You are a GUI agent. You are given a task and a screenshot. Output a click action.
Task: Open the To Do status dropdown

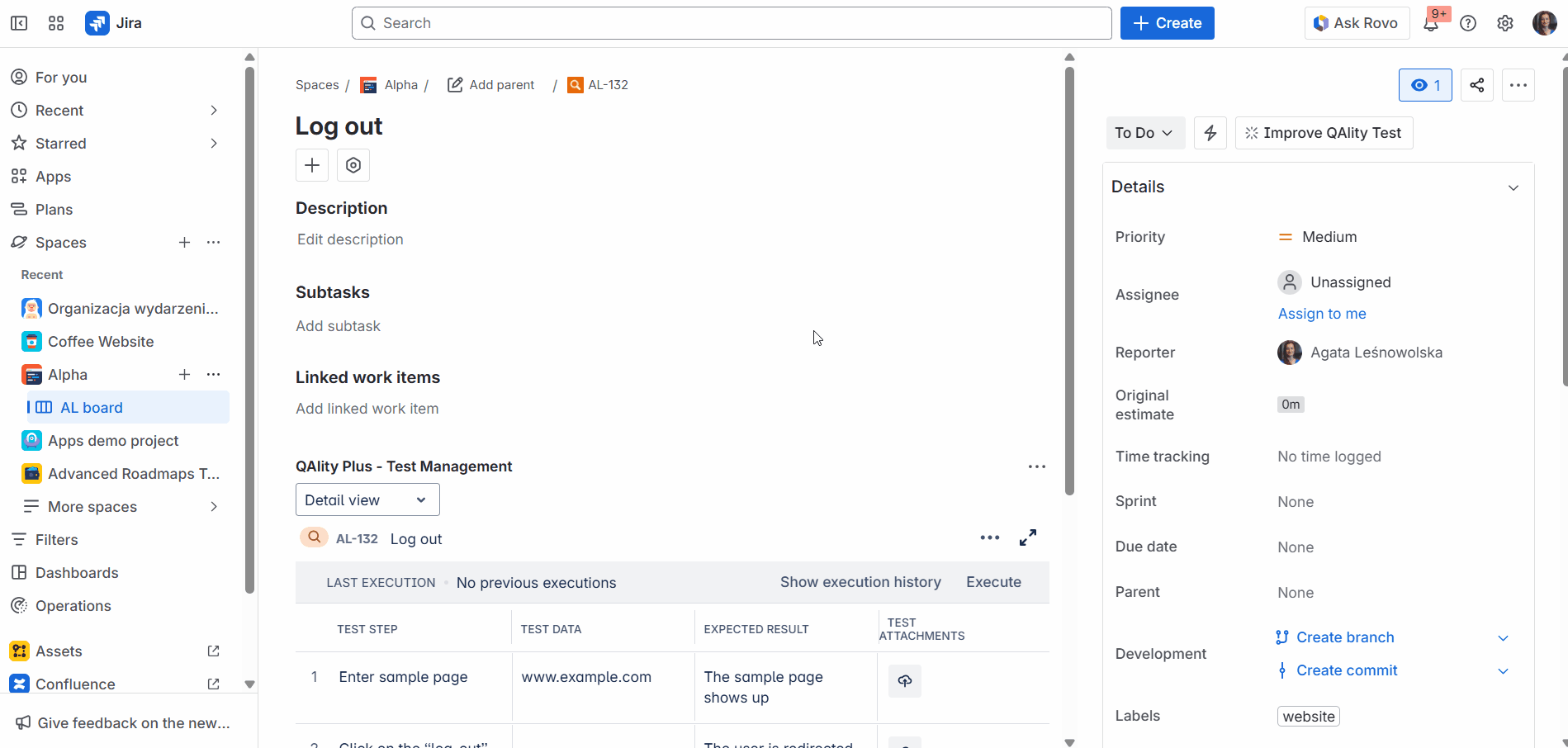pyautogui.click(x=1145, y=133)
